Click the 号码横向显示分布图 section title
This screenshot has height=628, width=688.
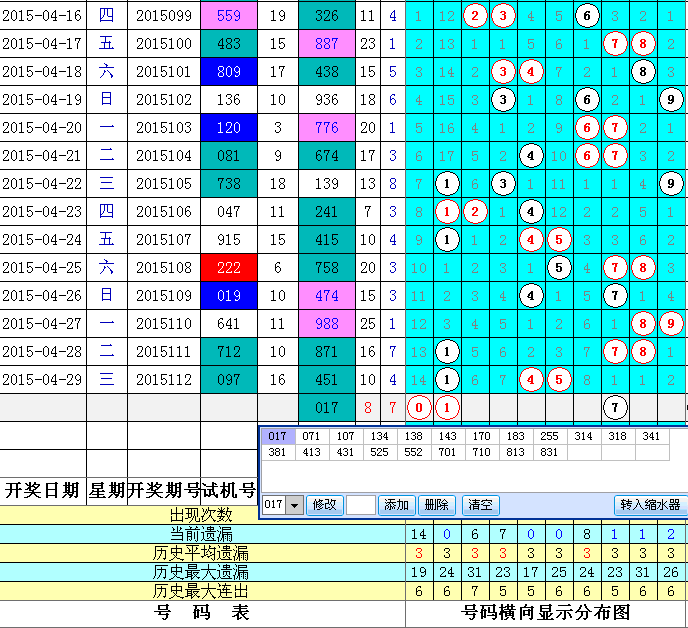click(x=546, y=612)
